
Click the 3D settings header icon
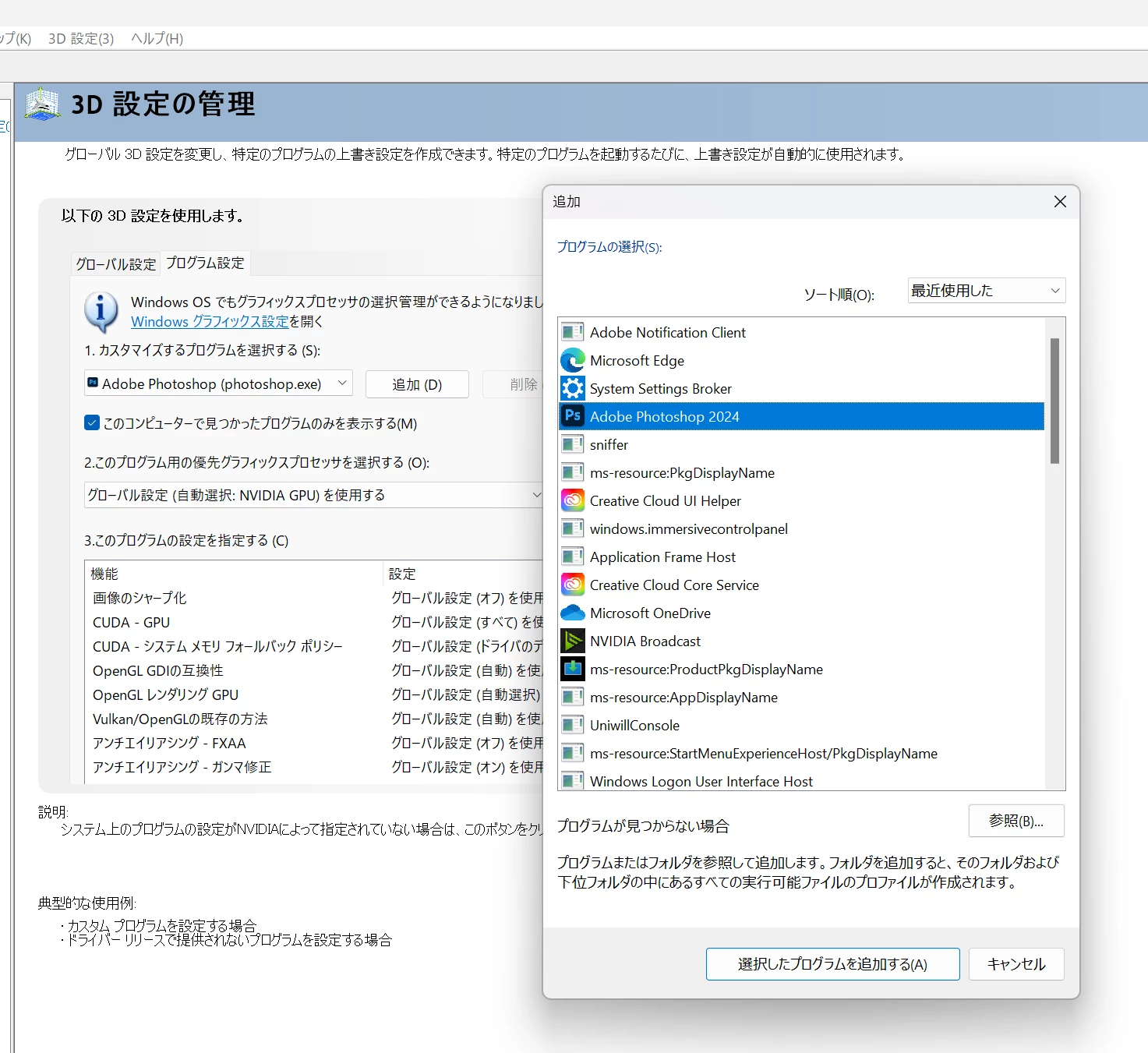[42, 104]
